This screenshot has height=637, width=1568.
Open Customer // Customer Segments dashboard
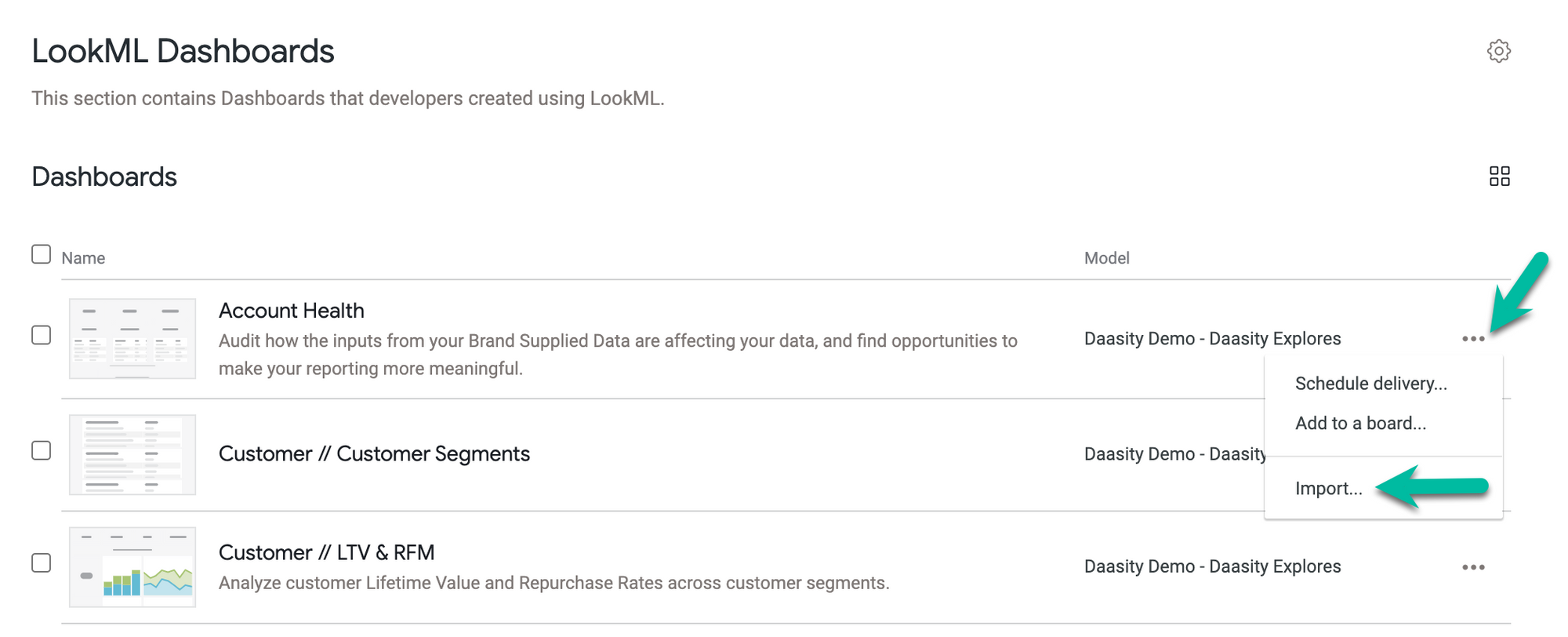point(374,454)
